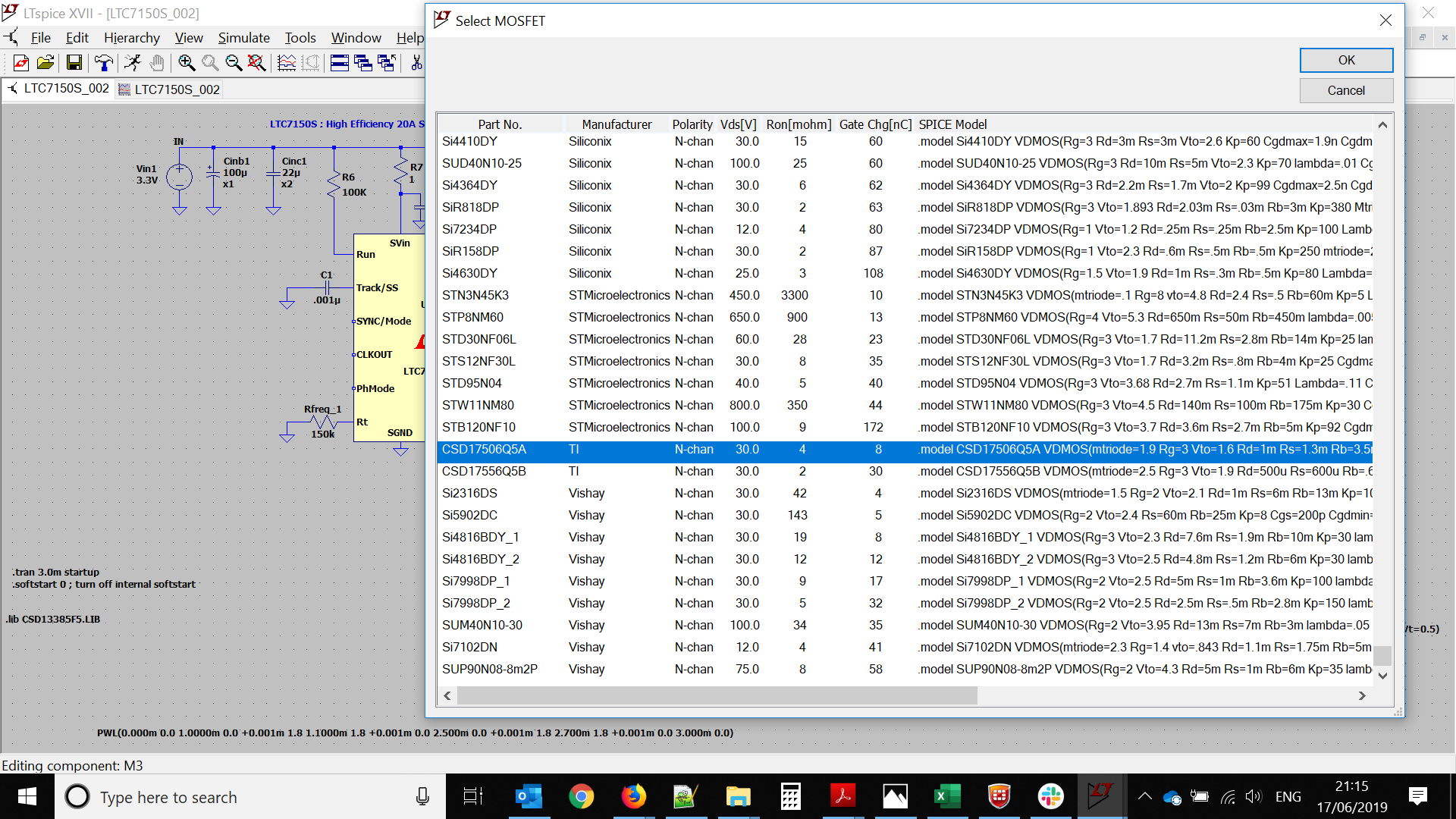
Task: Click the Open file folder icon
Action: [x=45, y=63]
